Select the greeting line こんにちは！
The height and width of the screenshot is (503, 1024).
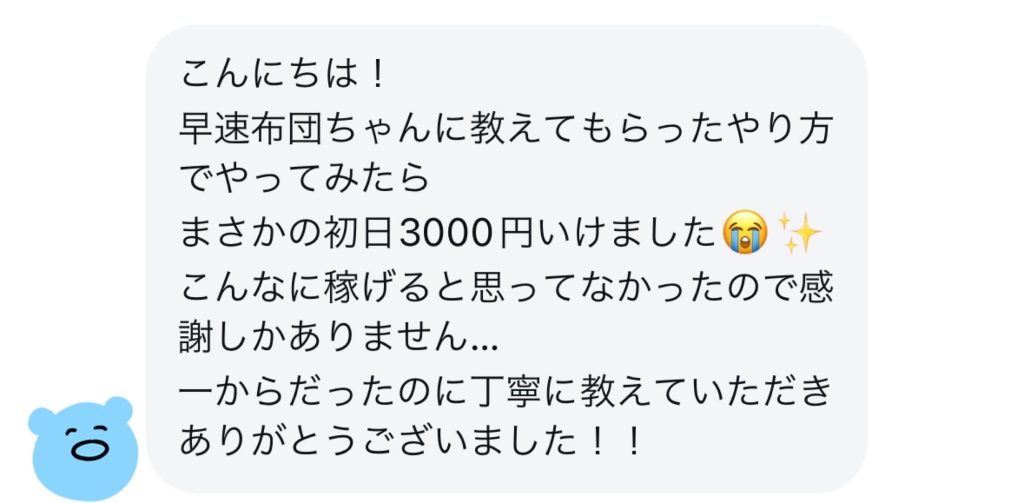(x=285, y=75)
